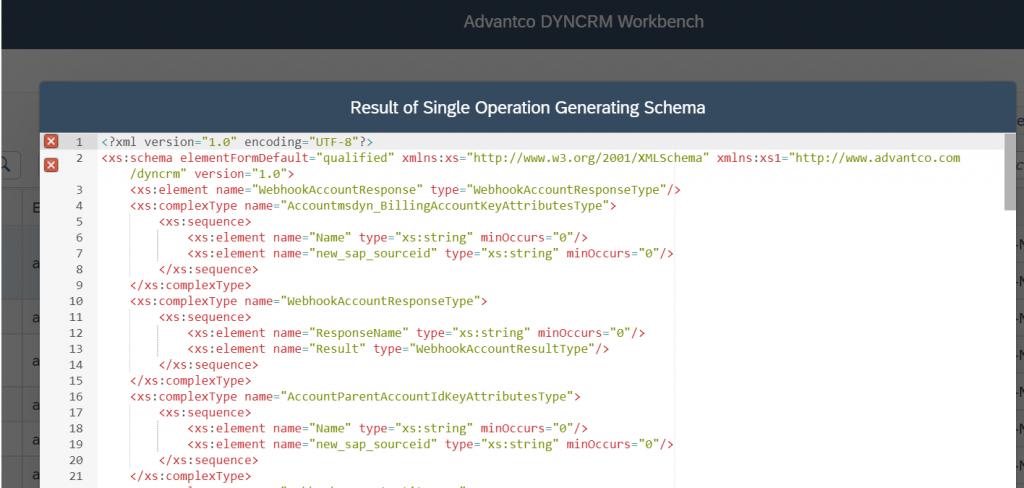Click the Name element on line 6
Screen dimensions: 1024x488
pos(387,238)
